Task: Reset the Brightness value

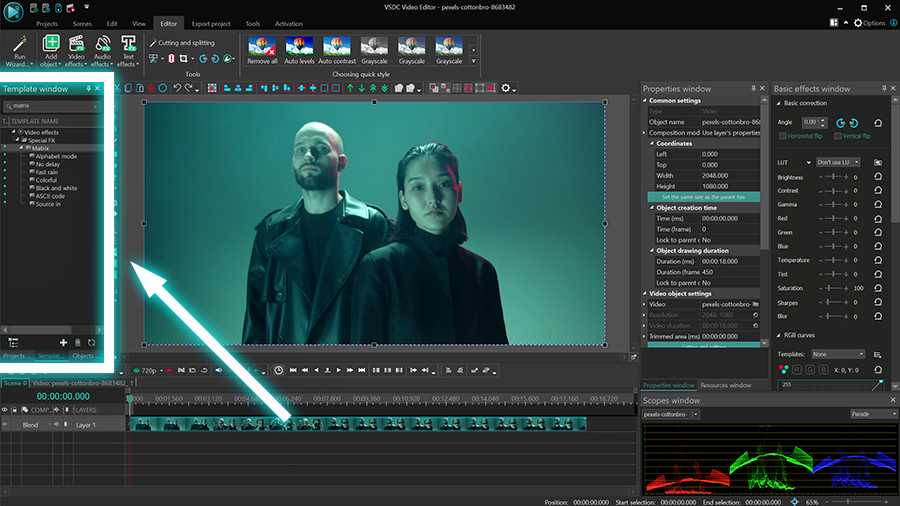Action: pos(877,177)
